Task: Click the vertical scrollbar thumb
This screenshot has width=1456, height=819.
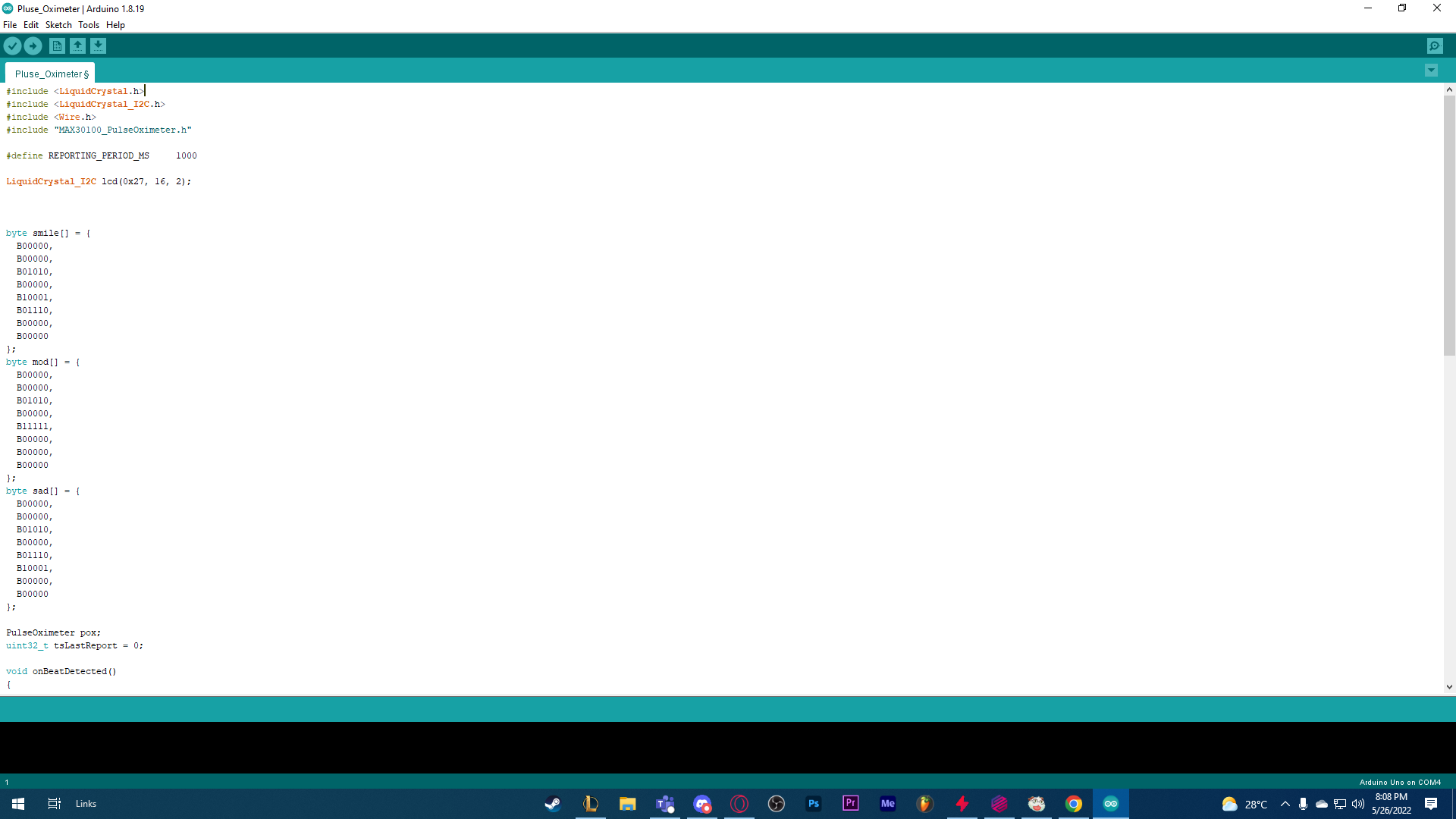Action: (1449, 225)
